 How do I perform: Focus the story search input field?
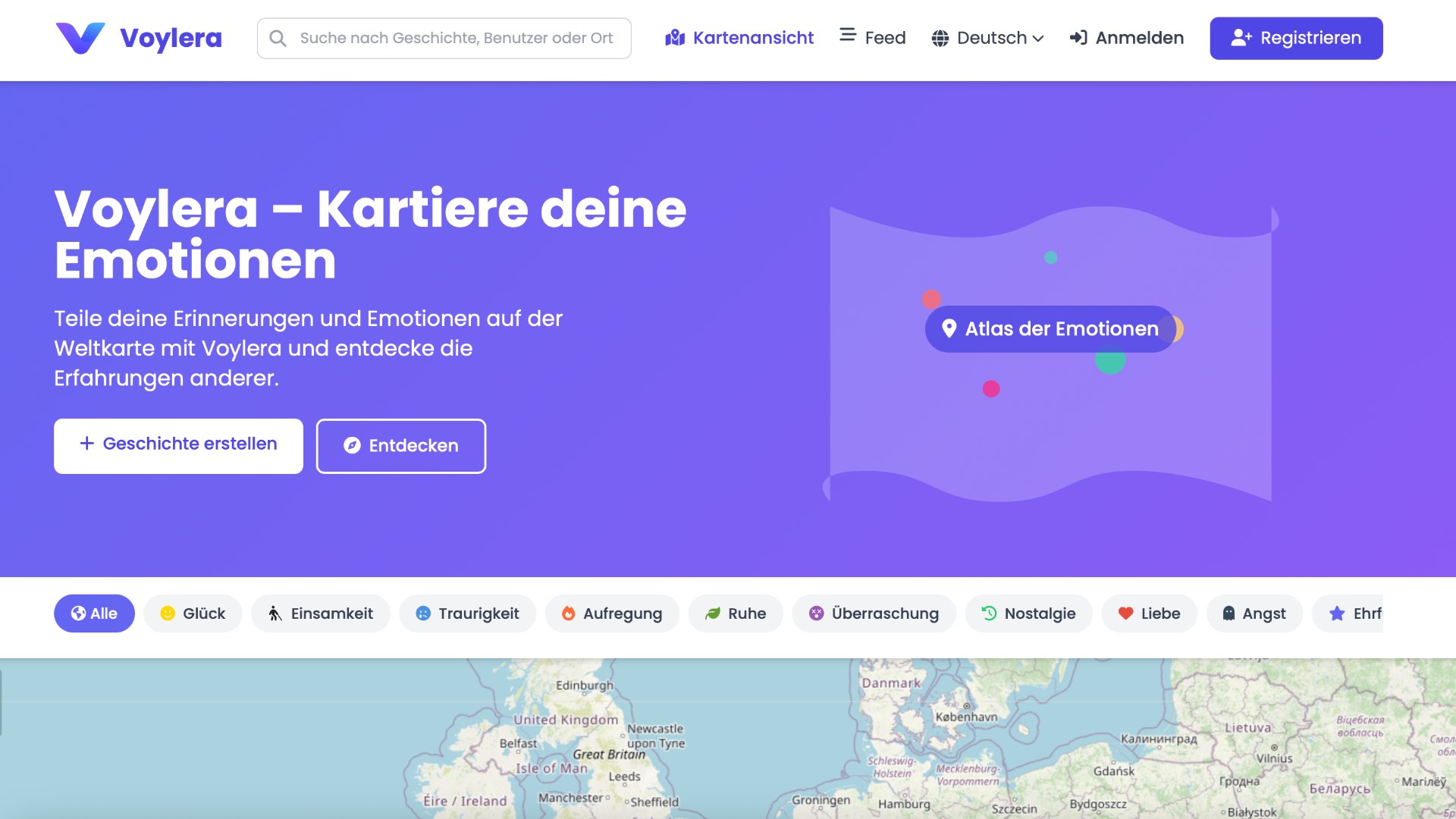coord(444,38)
